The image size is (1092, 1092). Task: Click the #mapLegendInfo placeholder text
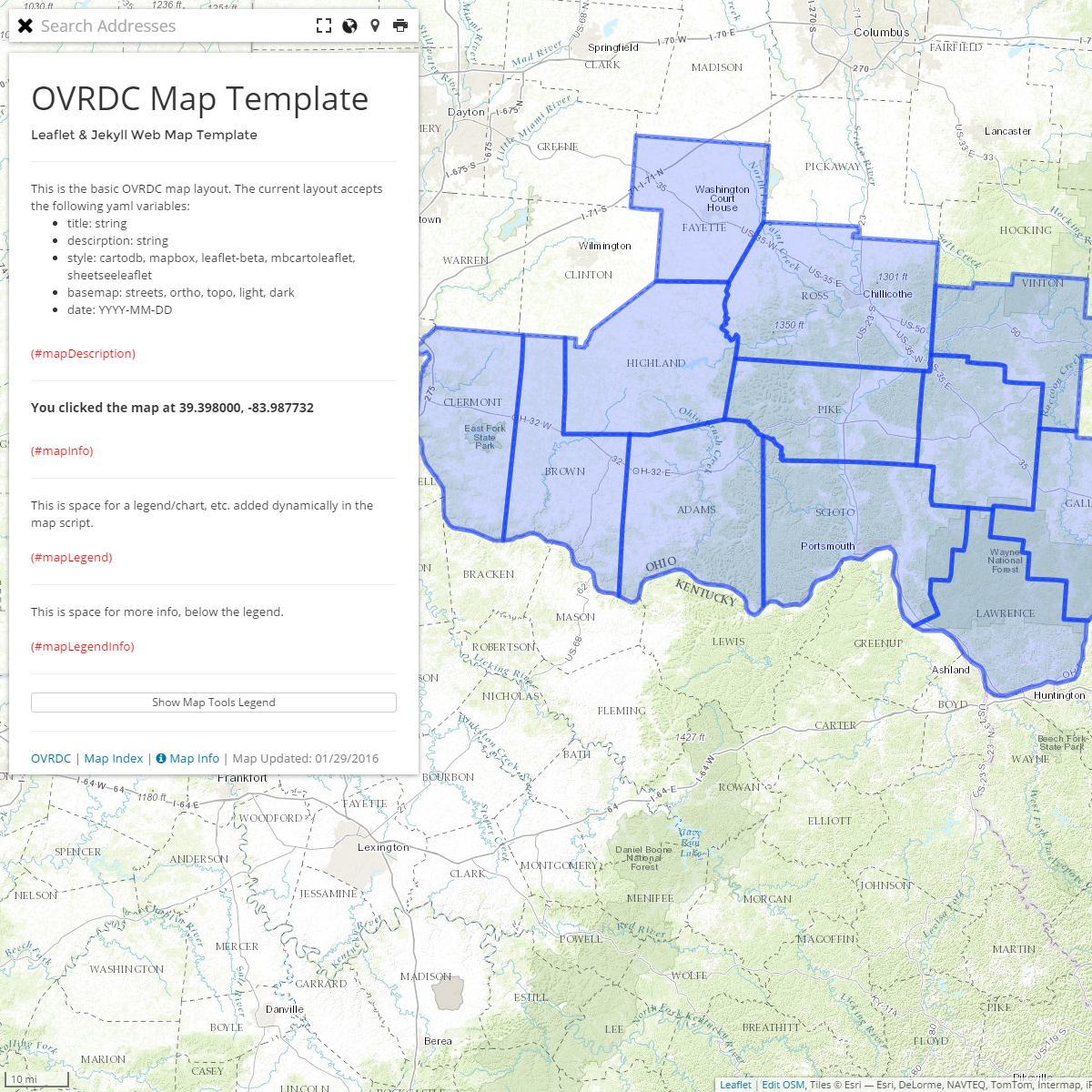(83, 646)
